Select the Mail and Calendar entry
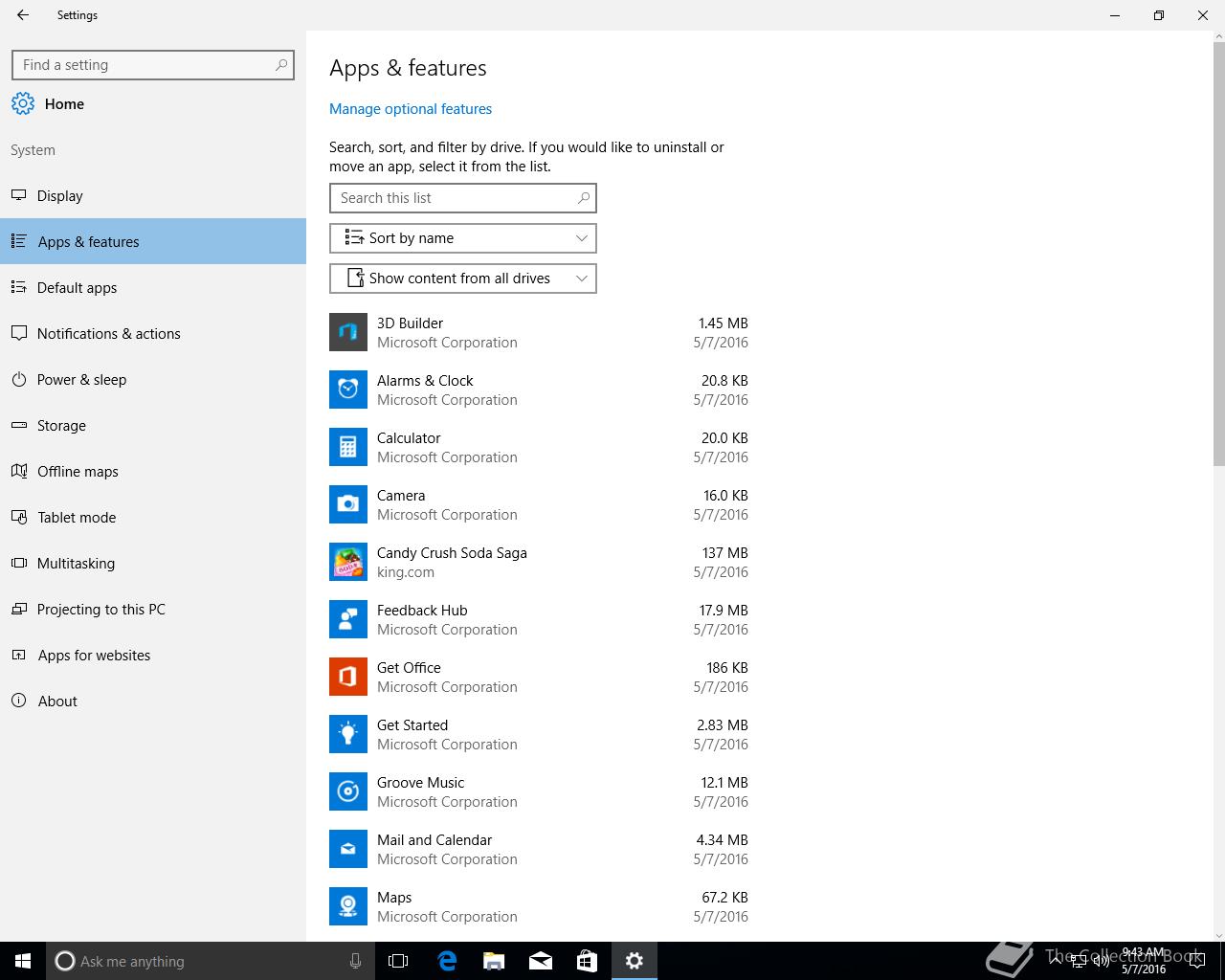 point(540,849)
